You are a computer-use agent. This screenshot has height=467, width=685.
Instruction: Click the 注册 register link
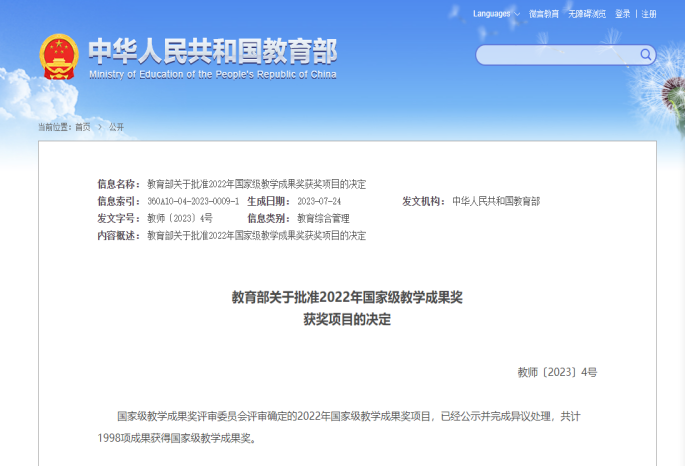coord(649,14)
